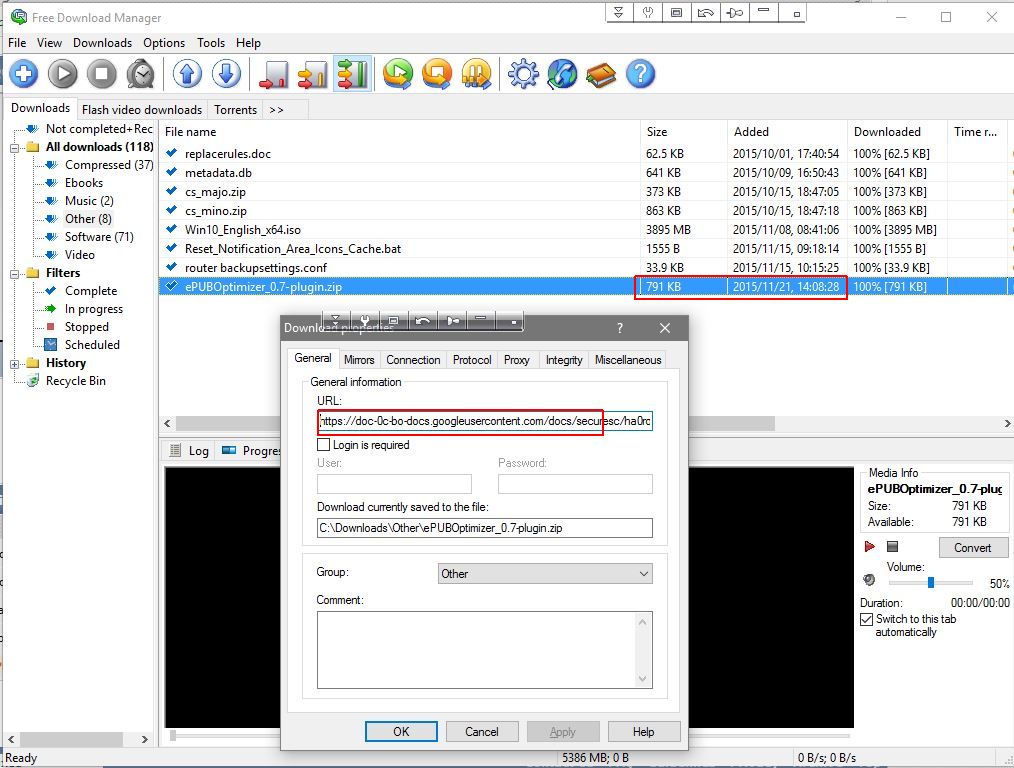Click the Comment text area
Viewport: 1014px width, 768px height.
click(485, 650)
